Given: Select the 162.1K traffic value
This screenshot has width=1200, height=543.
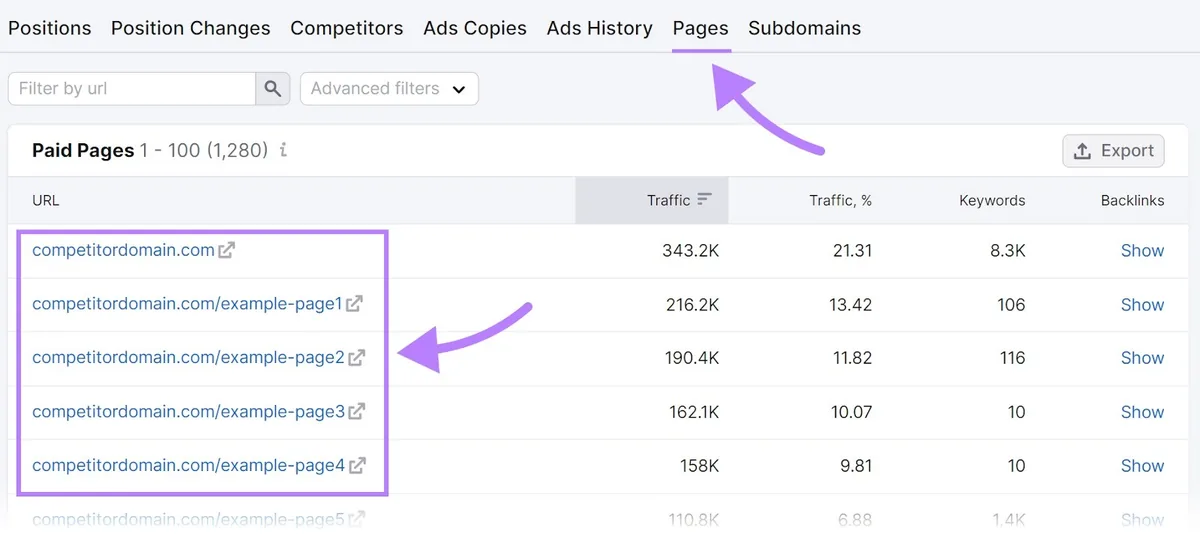Looking at the screenshot, I should pyautogui.click(x=692, y=411).
